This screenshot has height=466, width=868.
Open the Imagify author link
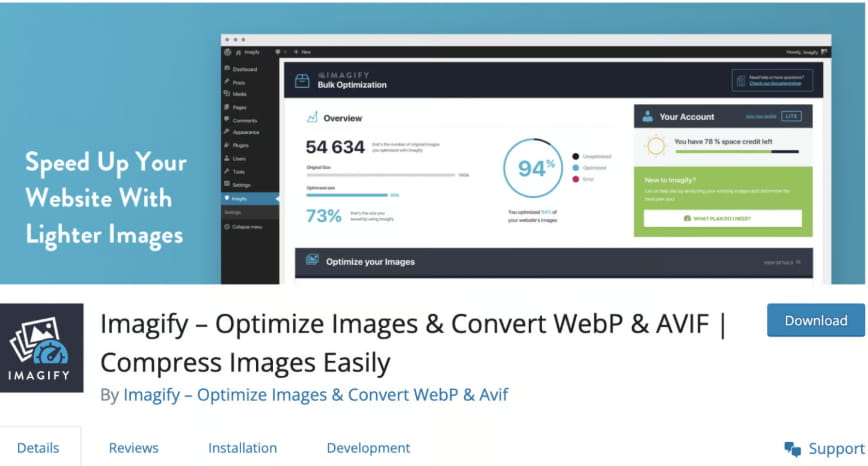pyautogui.click(x=316, y=395)
